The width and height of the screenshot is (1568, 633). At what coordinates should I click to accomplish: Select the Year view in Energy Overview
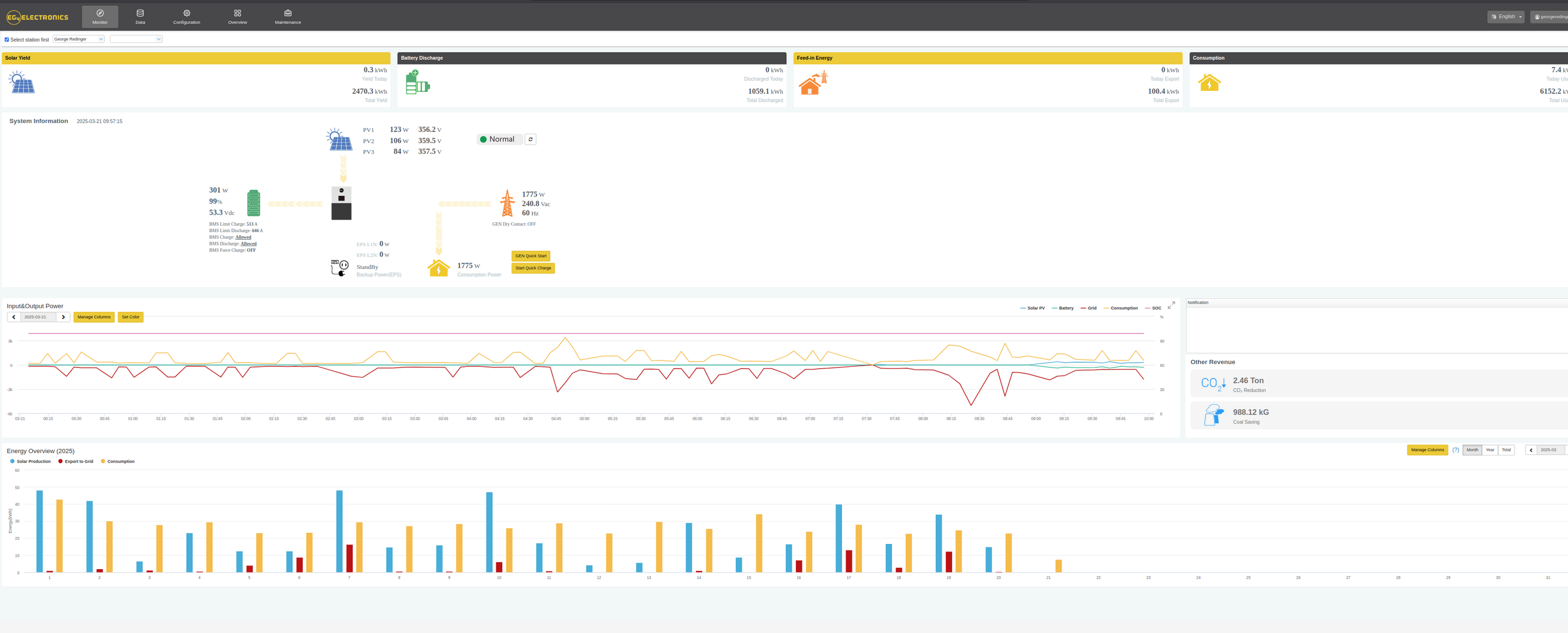click(1489, 450)
